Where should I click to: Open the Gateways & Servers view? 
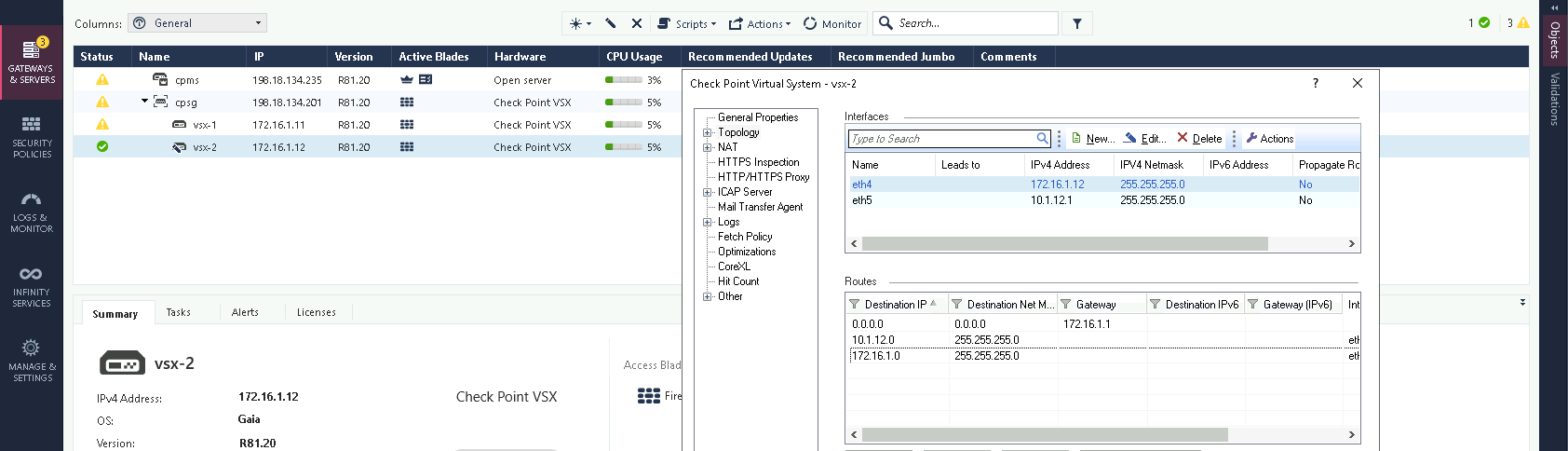[32, 63]
